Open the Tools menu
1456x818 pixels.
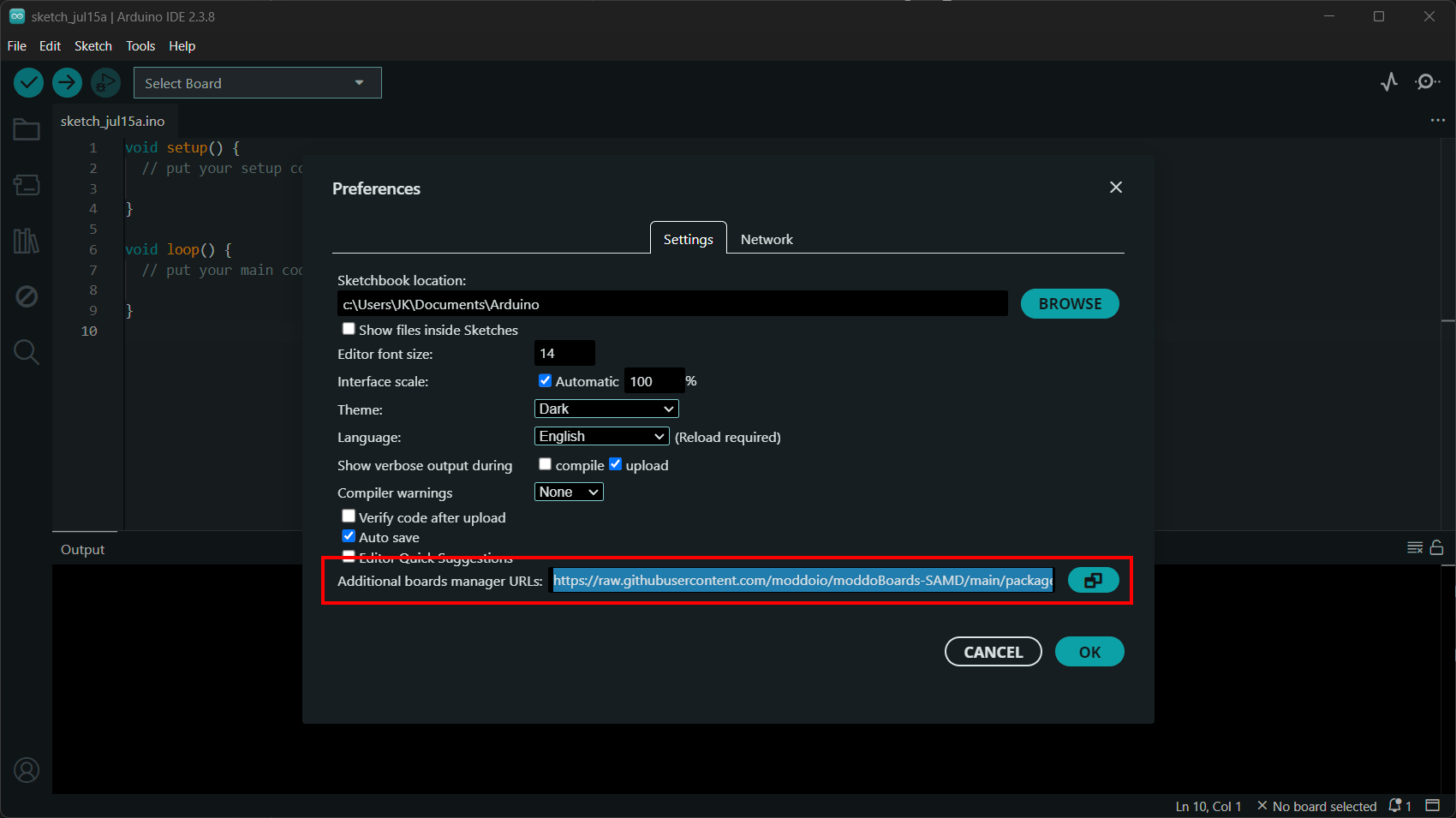140,46
